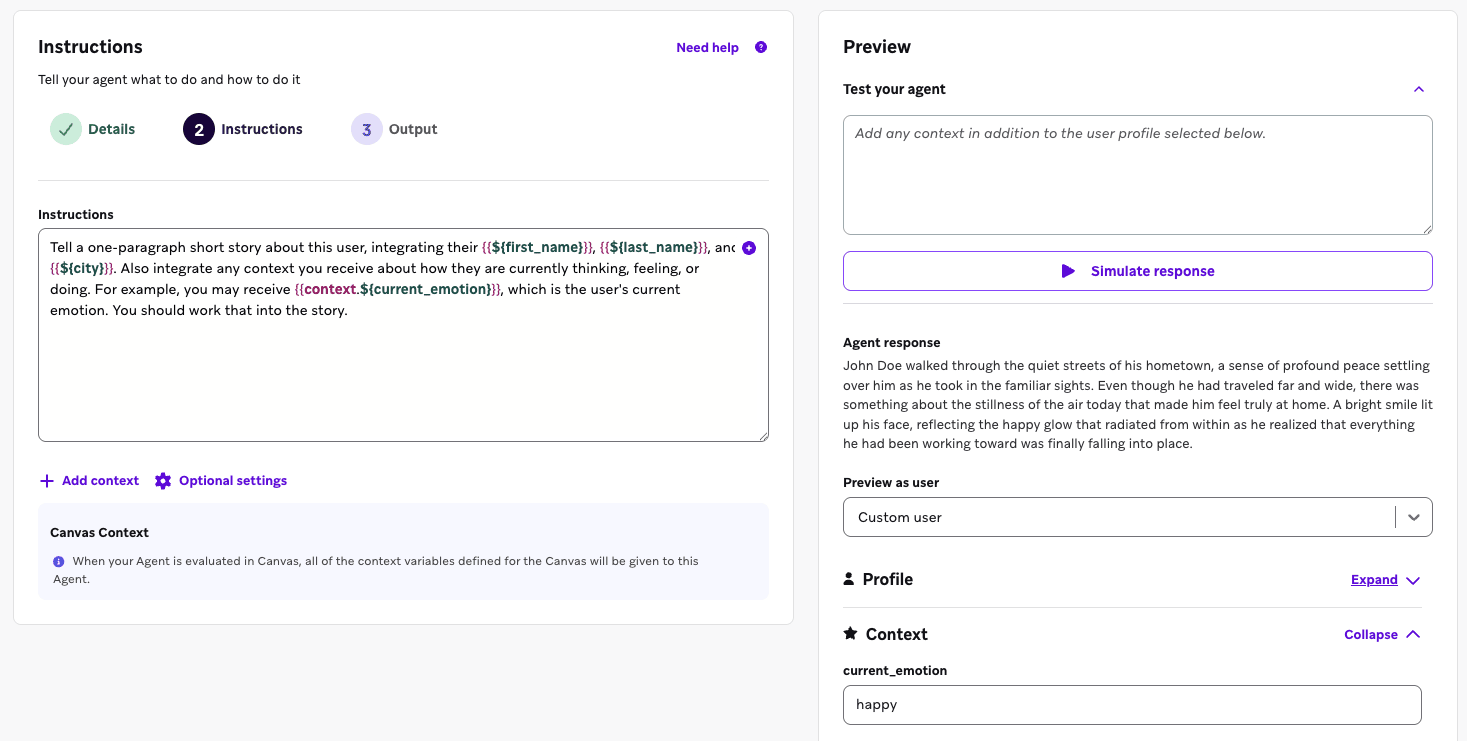This screenshot has height=741, width=1467.
Task: Click the play icon on Simulate response
Action: coord(1068,271)
